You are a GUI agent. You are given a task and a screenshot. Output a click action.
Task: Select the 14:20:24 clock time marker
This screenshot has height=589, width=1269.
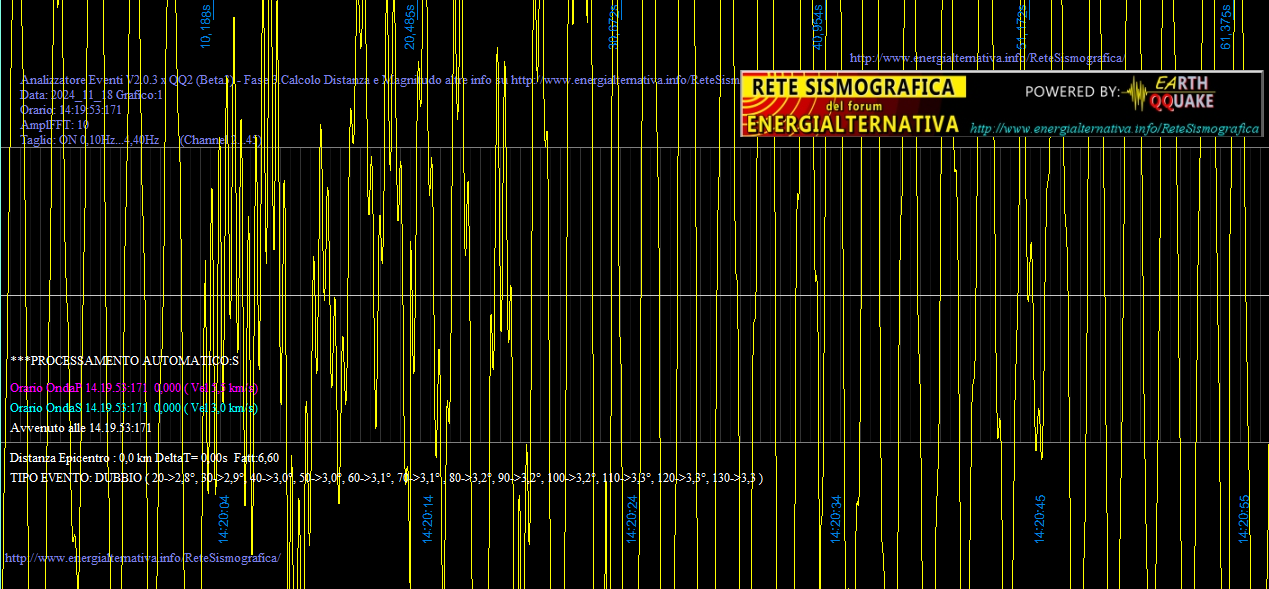point(632,519)
